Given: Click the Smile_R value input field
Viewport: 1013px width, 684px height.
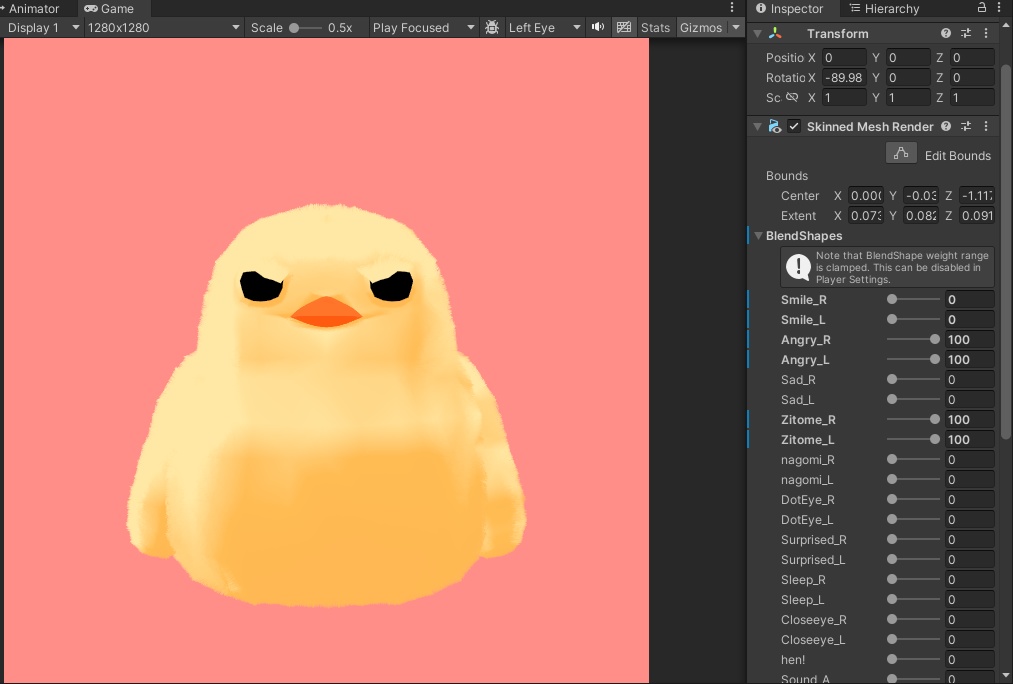Looking at the screenshot, I should 968,300.
